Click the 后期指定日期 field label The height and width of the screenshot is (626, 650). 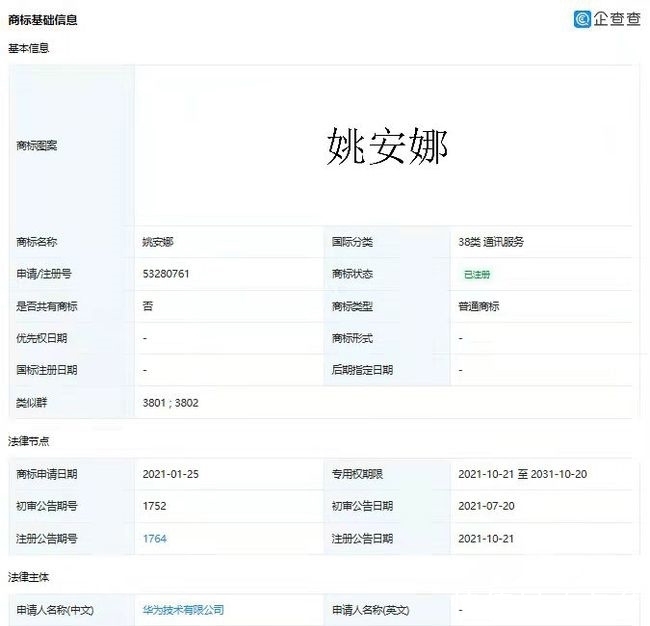[362, 370]
